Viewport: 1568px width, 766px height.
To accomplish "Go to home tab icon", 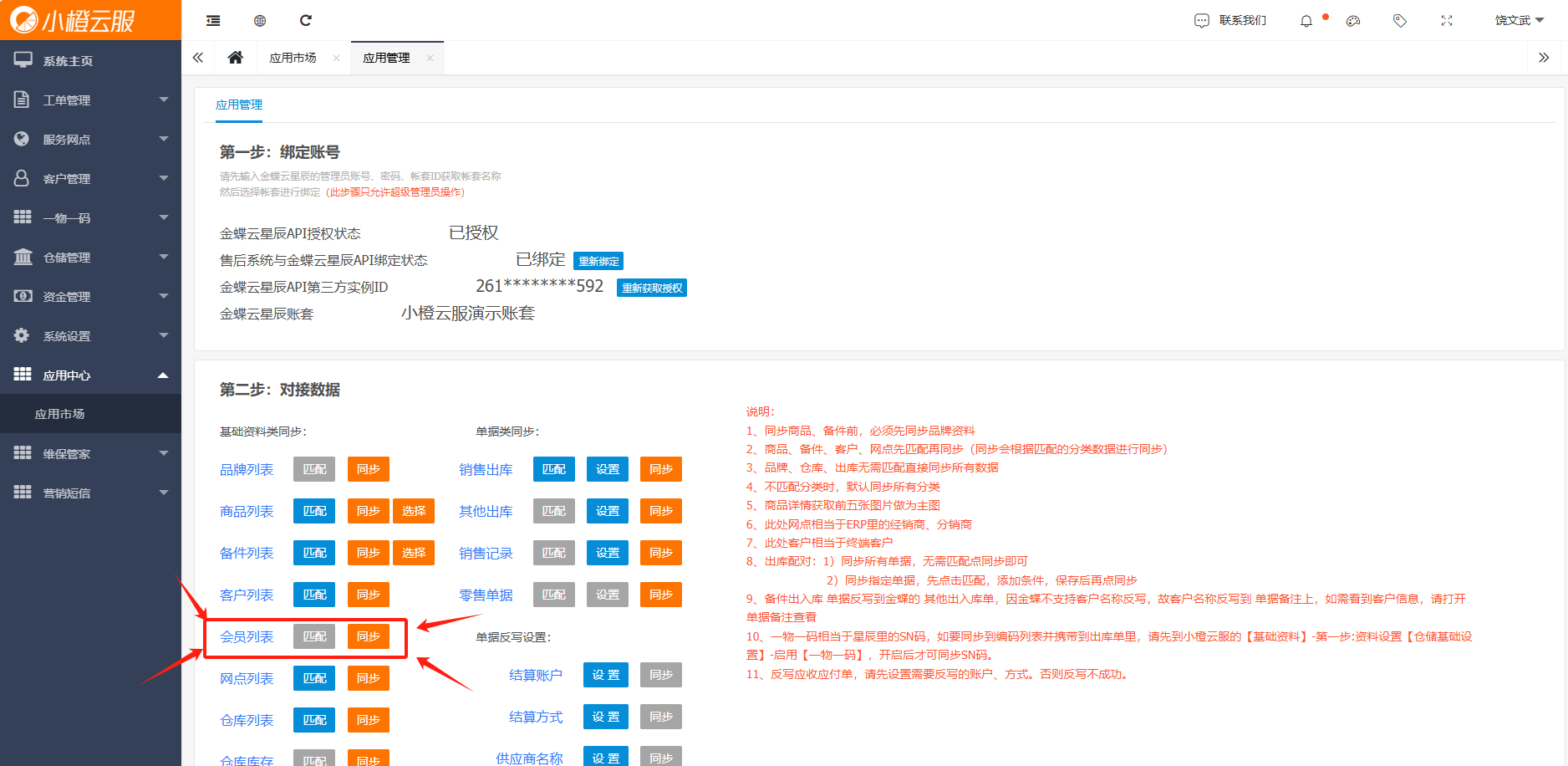I will tap(236, 58).
